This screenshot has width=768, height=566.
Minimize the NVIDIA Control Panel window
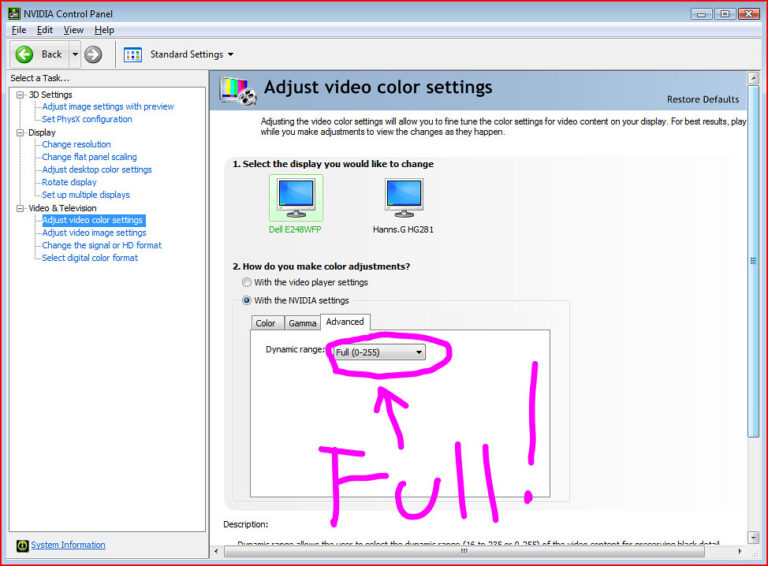702,14
